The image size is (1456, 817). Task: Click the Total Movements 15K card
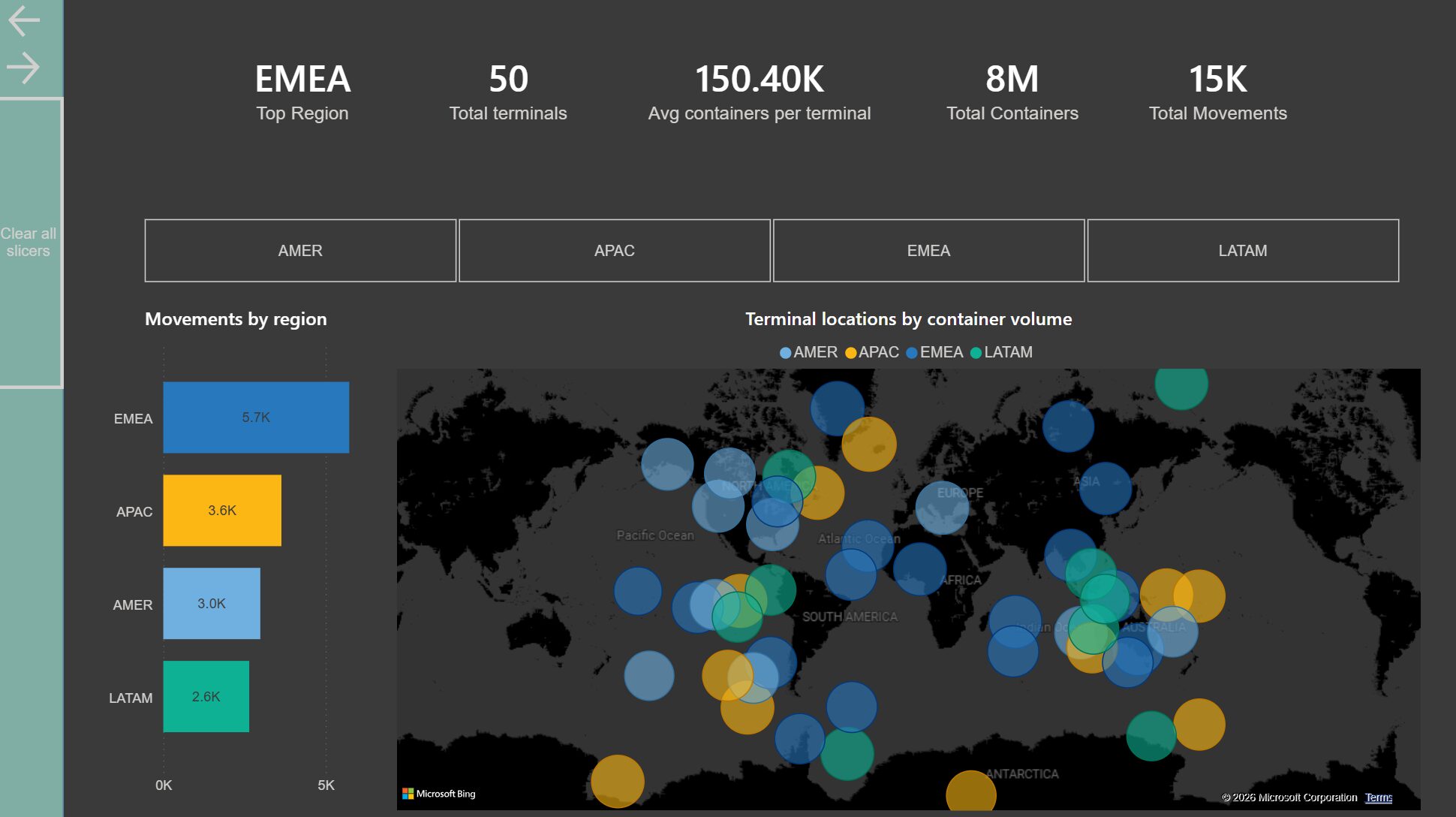(x=1217, y=92)
